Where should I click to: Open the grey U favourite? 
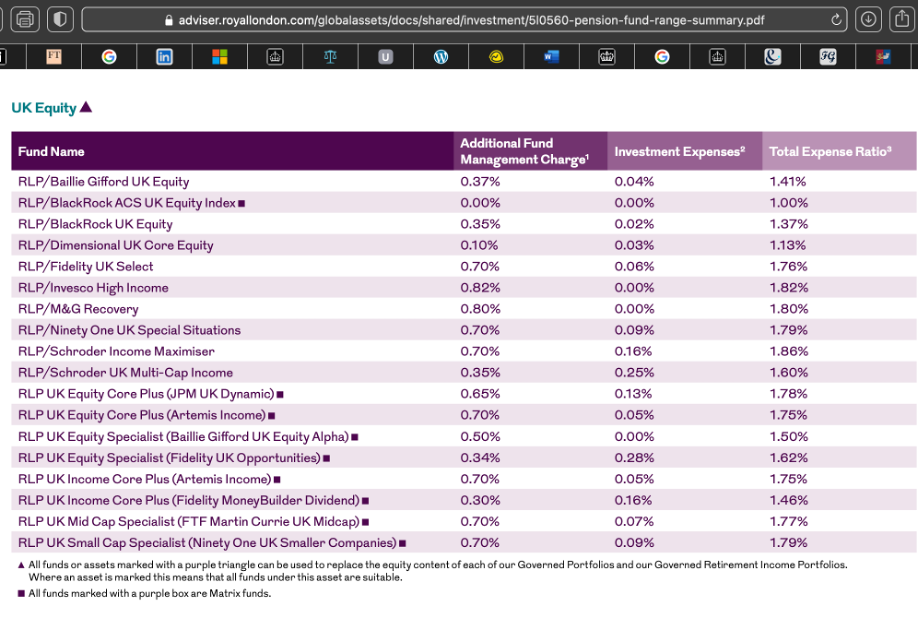[x=385, y=57]
